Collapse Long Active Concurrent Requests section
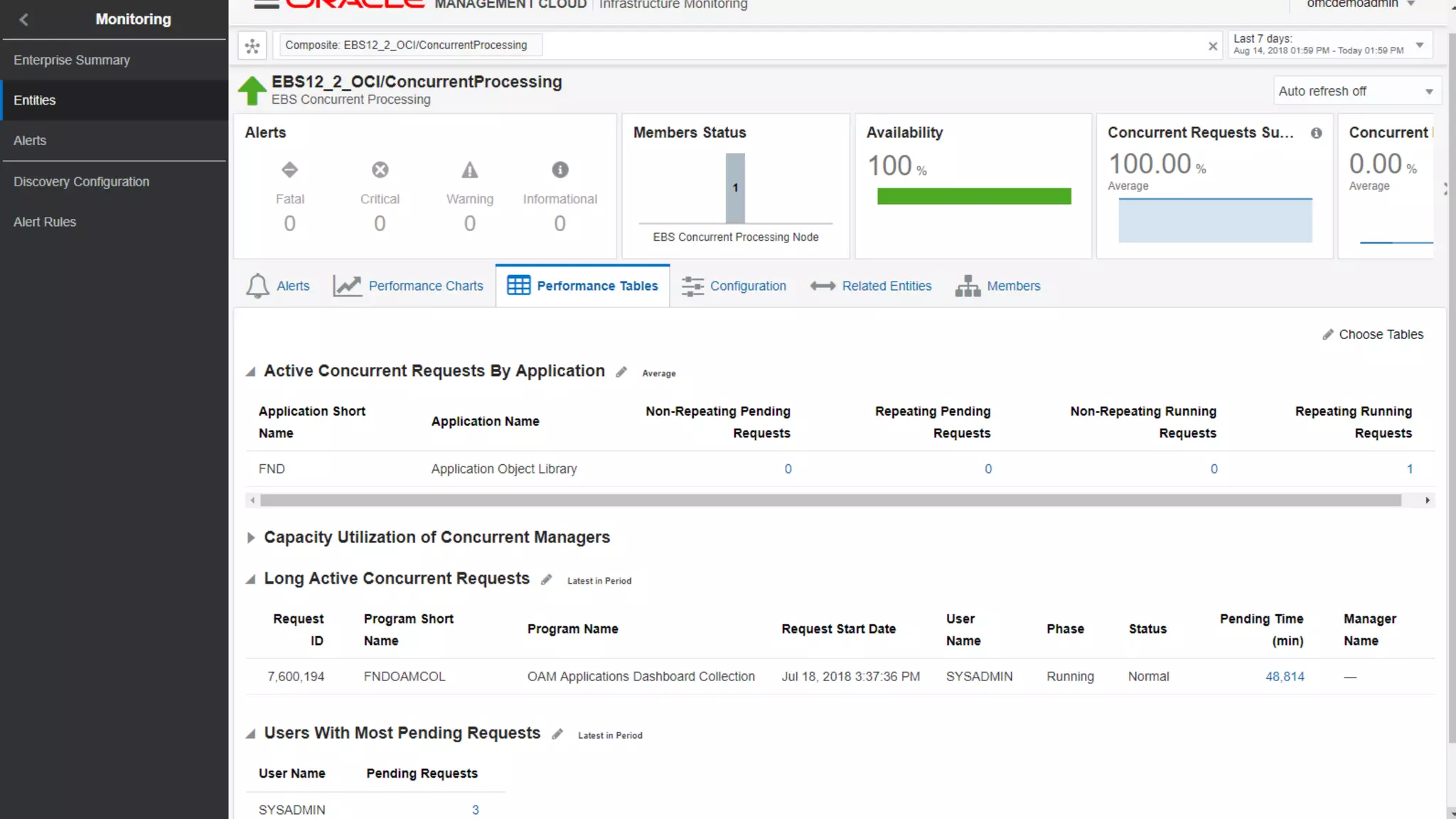Screen dimensions: 1456x819 (250, 579)
